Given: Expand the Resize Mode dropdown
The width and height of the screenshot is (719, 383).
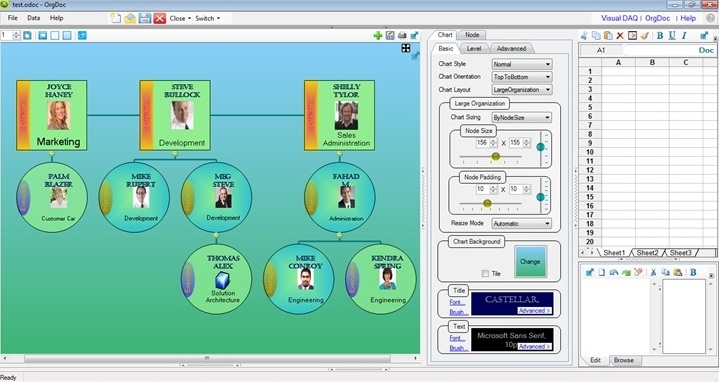Looking at the screenshot, I should [x=522, y=223].
